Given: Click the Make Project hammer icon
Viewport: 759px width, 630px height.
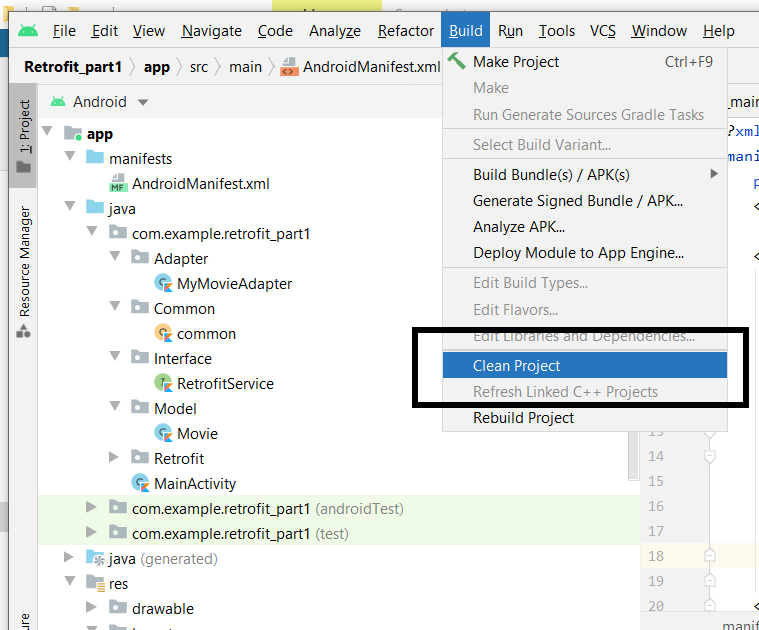Looking at the screenshot, I should (456, 62).
